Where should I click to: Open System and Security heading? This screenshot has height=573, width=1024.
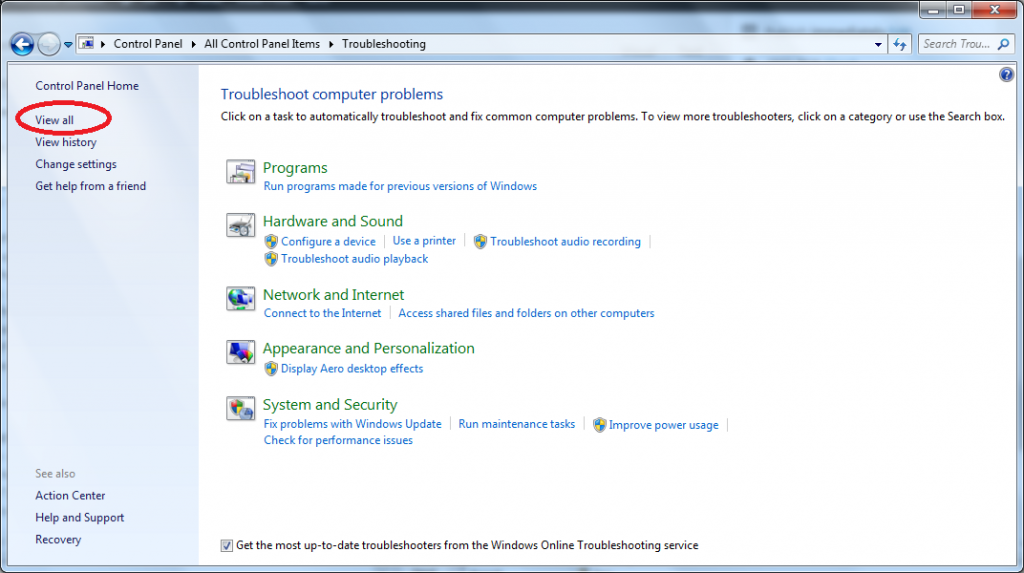point(330,405)
